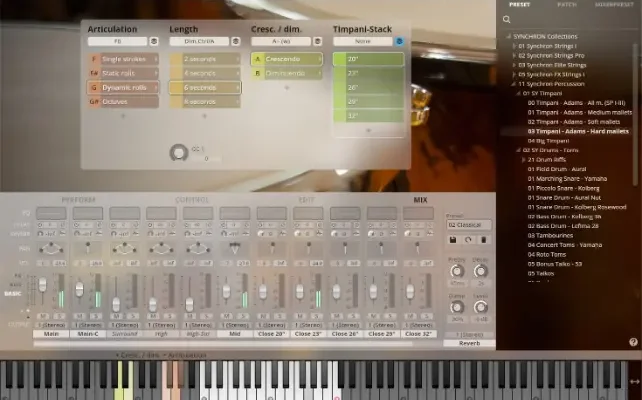Open the 02 Classical mixer preset dropdown
The height and width of the screenshot is (400, 642).
pos(467,226)
